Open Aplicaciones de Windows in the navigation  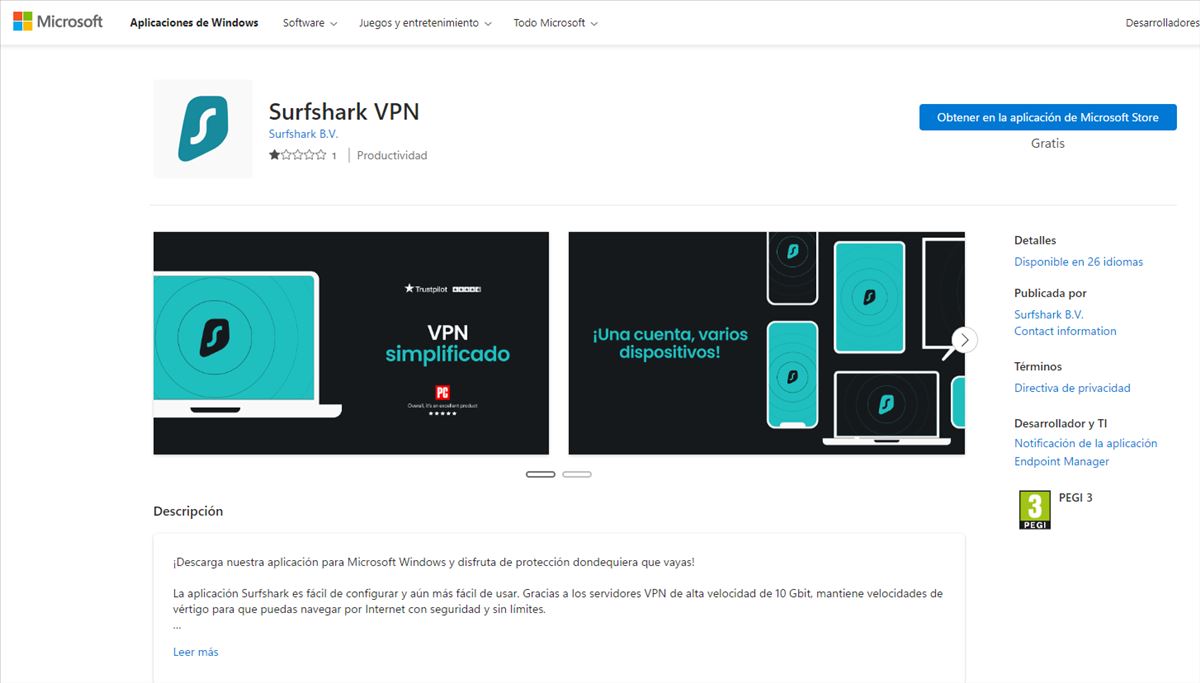click(194, 23)
